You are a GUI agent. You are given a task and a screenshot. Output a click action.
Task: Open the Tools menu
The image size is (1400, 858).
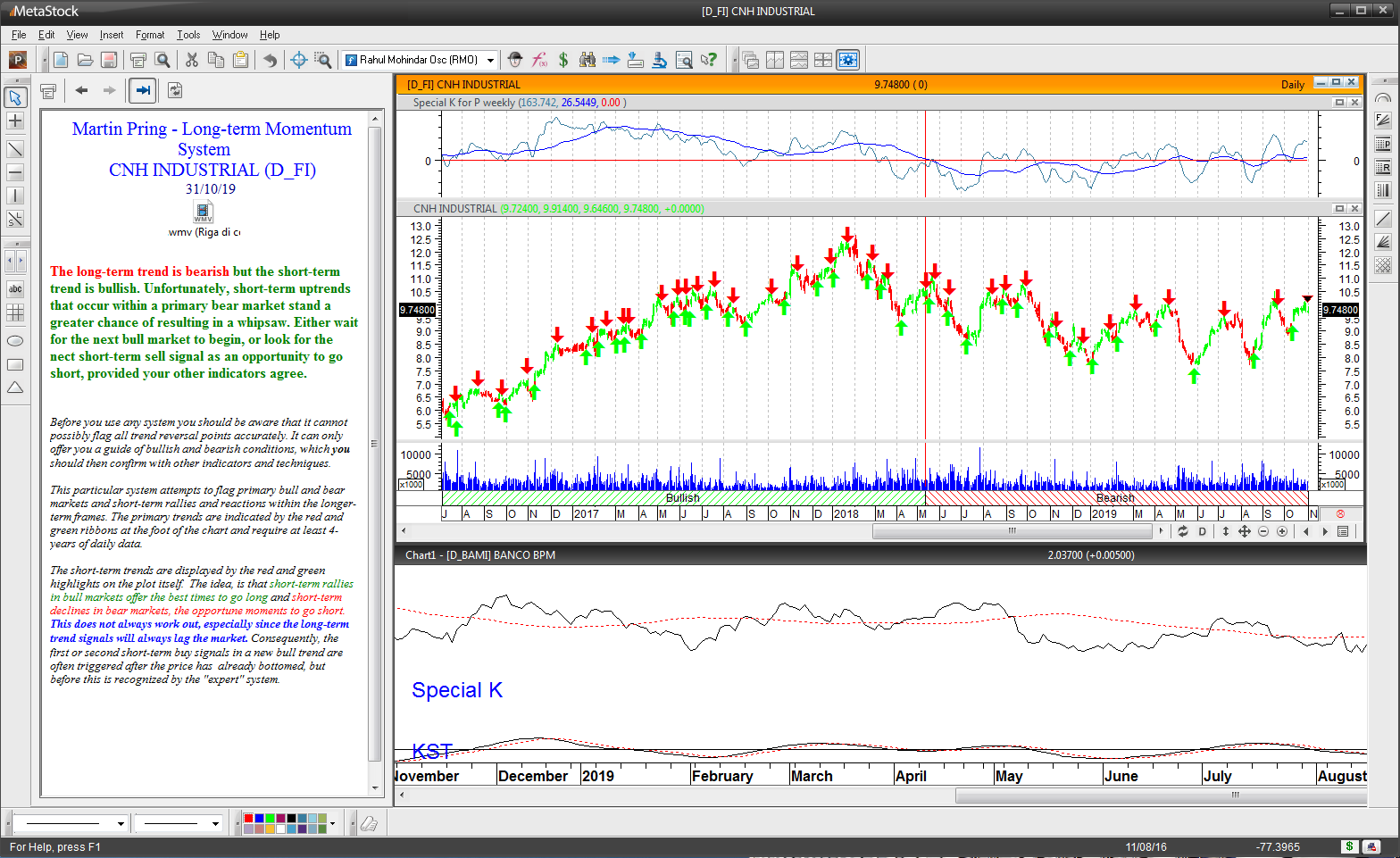click(188, 35)
